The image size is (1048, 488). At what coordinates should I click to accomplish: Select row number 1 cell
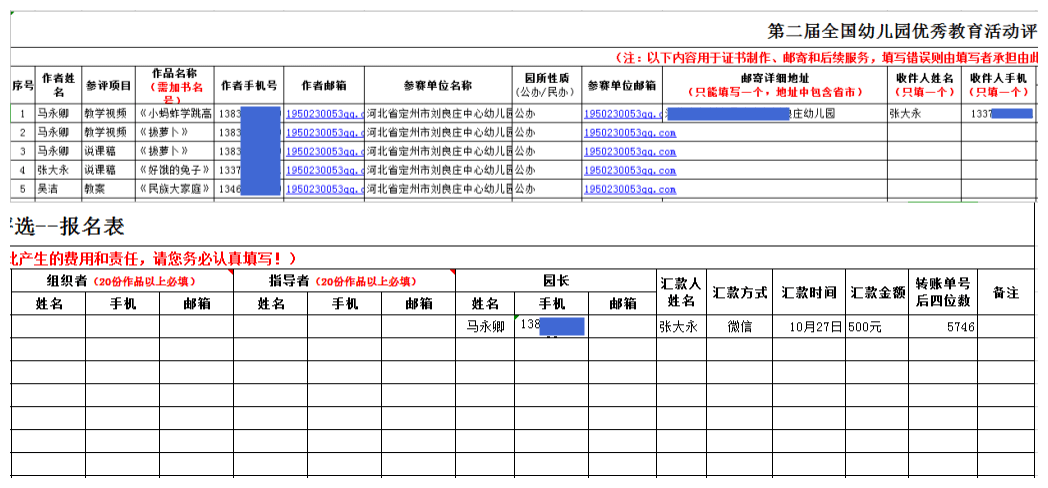(x=22, y=114)
